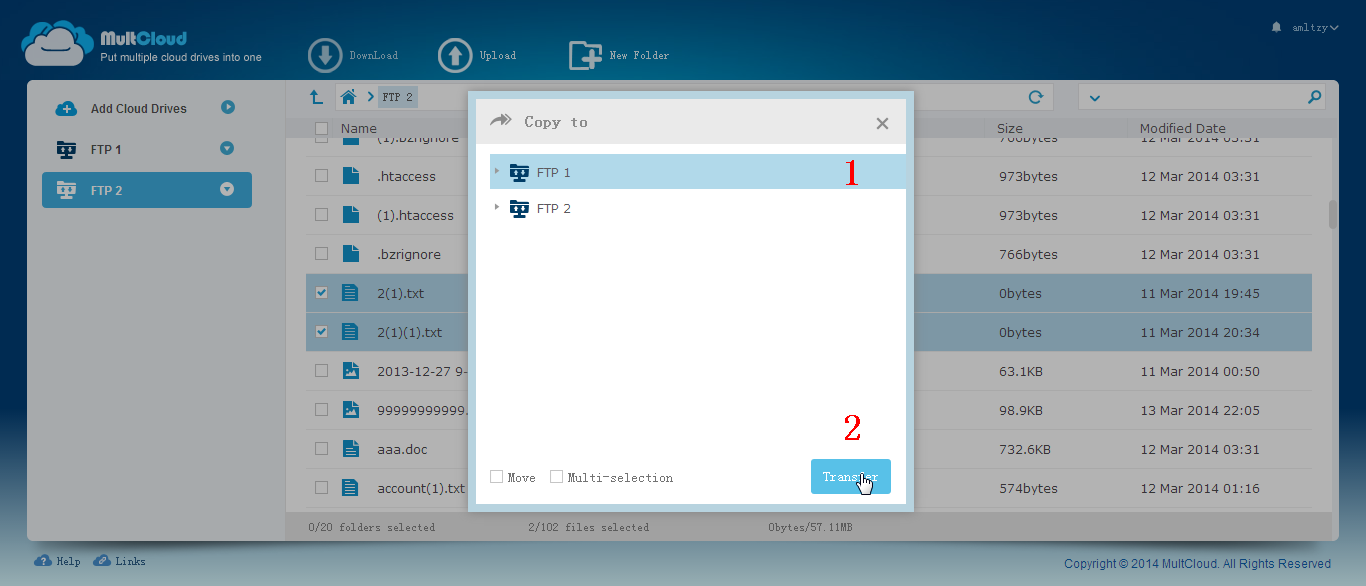Open notifications bell icon
The image size is (1366, 586).
click(x=1276, y=27)
